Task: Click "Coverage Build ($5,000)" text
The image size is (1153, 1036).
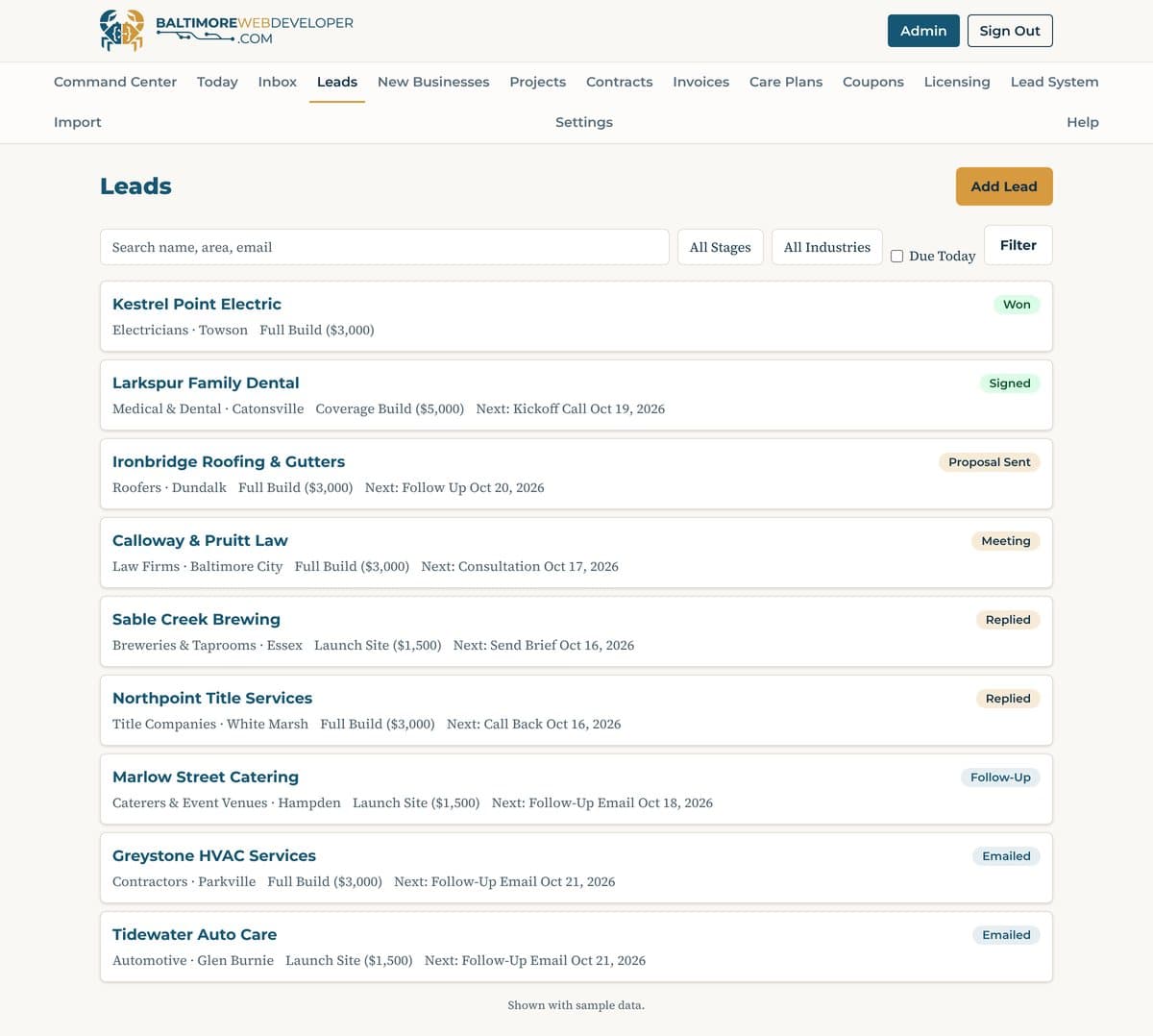Action: (x=390, y=408)
